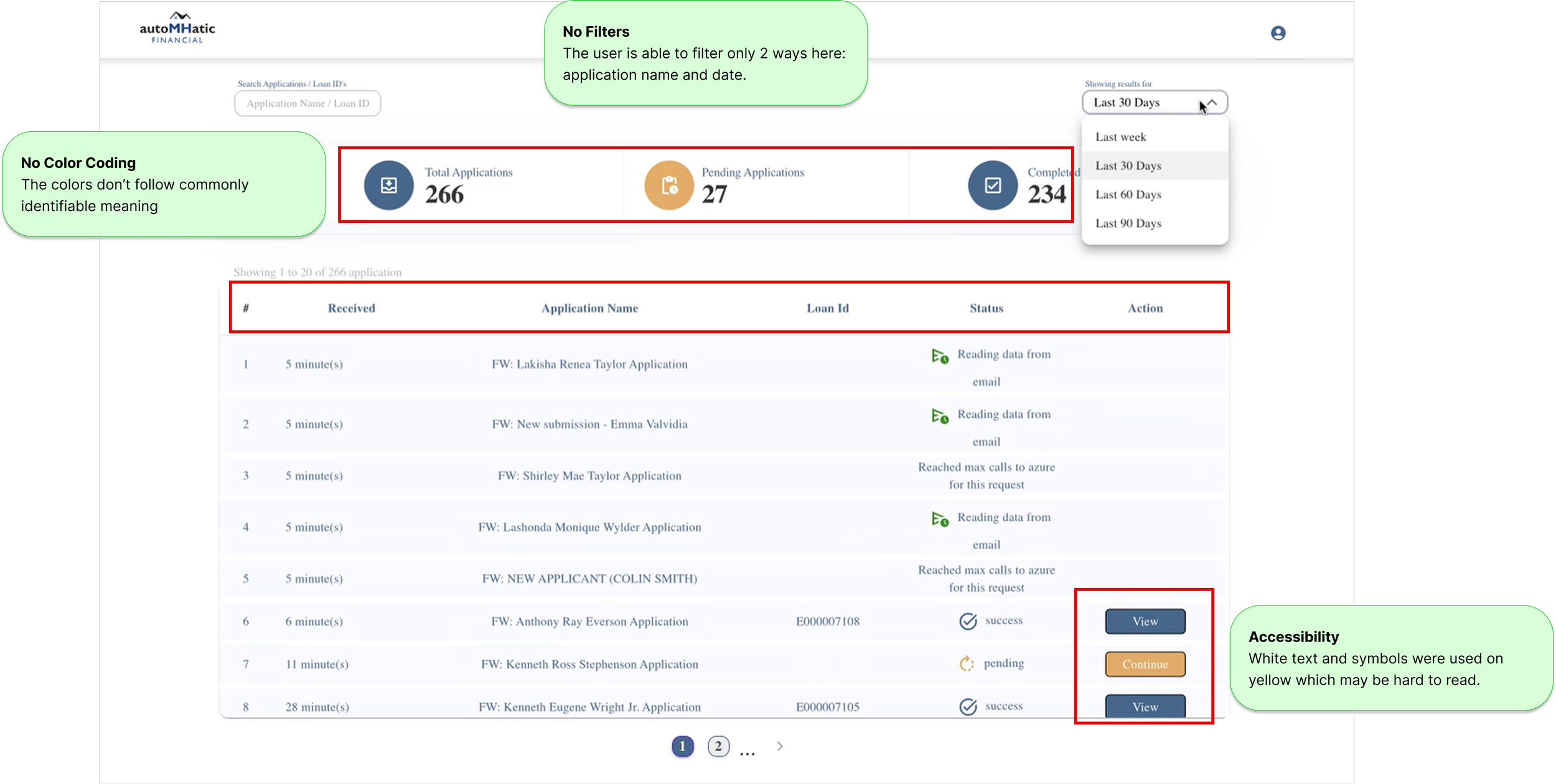Screen dimensions: 1556x784
Task: Click the success checkmark icon in row 6
Action: (x=968, y=621)
